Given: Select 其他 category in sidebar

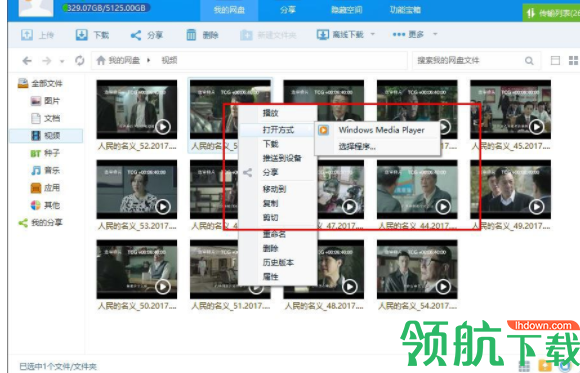Looking at the screenshot, I should tap(45, 205).
